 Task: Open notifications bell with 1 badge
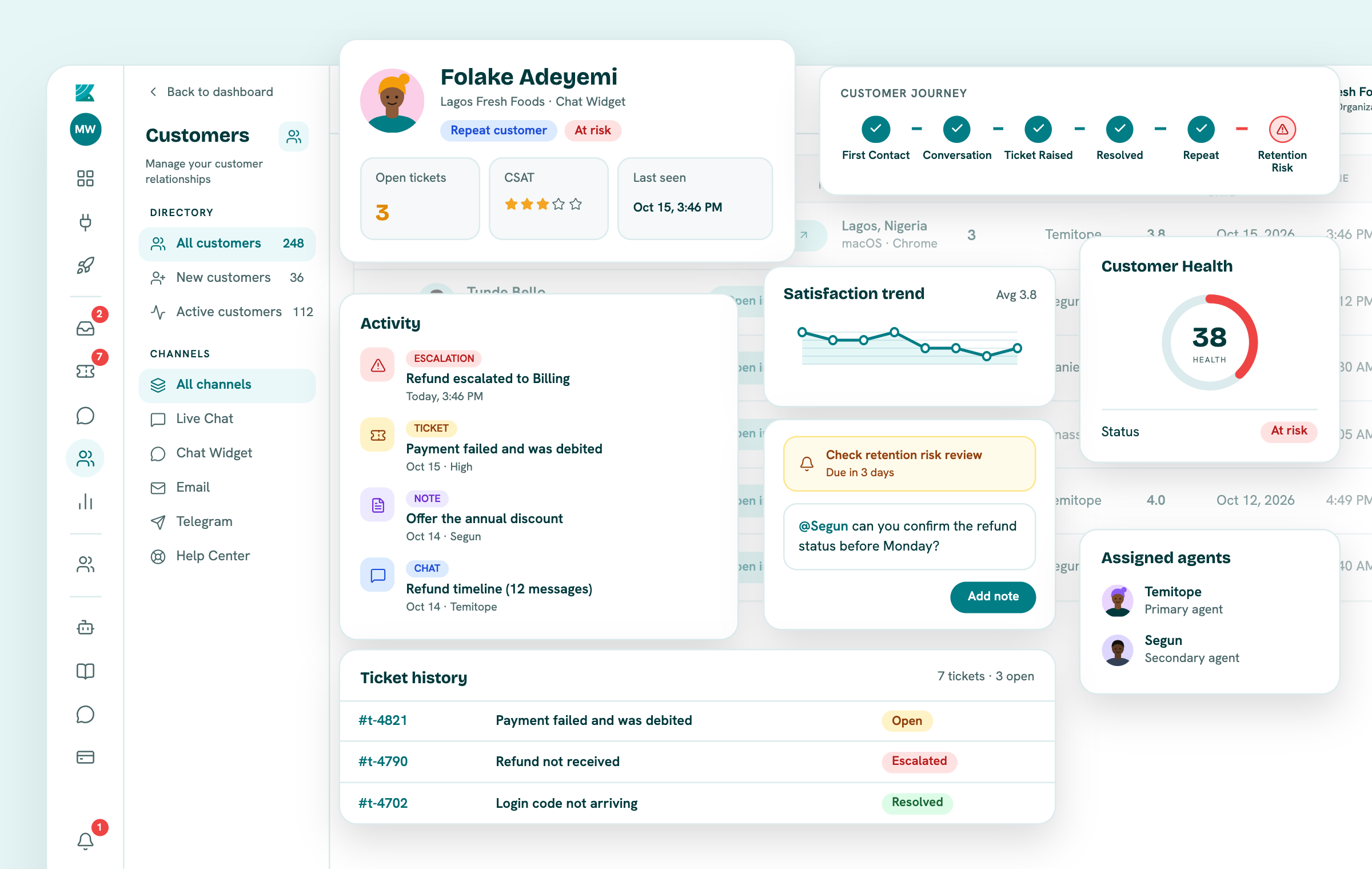pyautogui.click(x=85, y=841)
